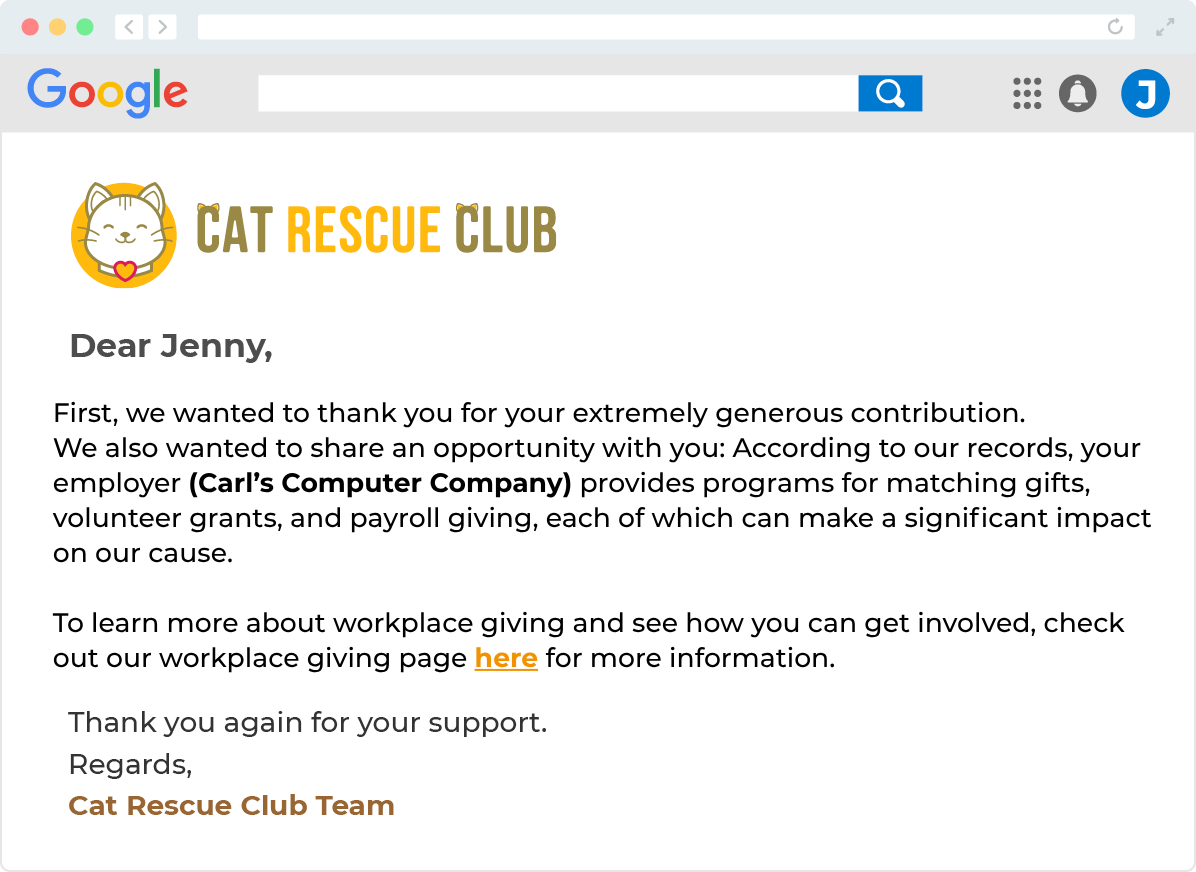The height and width of the screenshot is (872, 1196).
Task: Click the Dear Jenny greeting
Action: [x=171, y=346]
